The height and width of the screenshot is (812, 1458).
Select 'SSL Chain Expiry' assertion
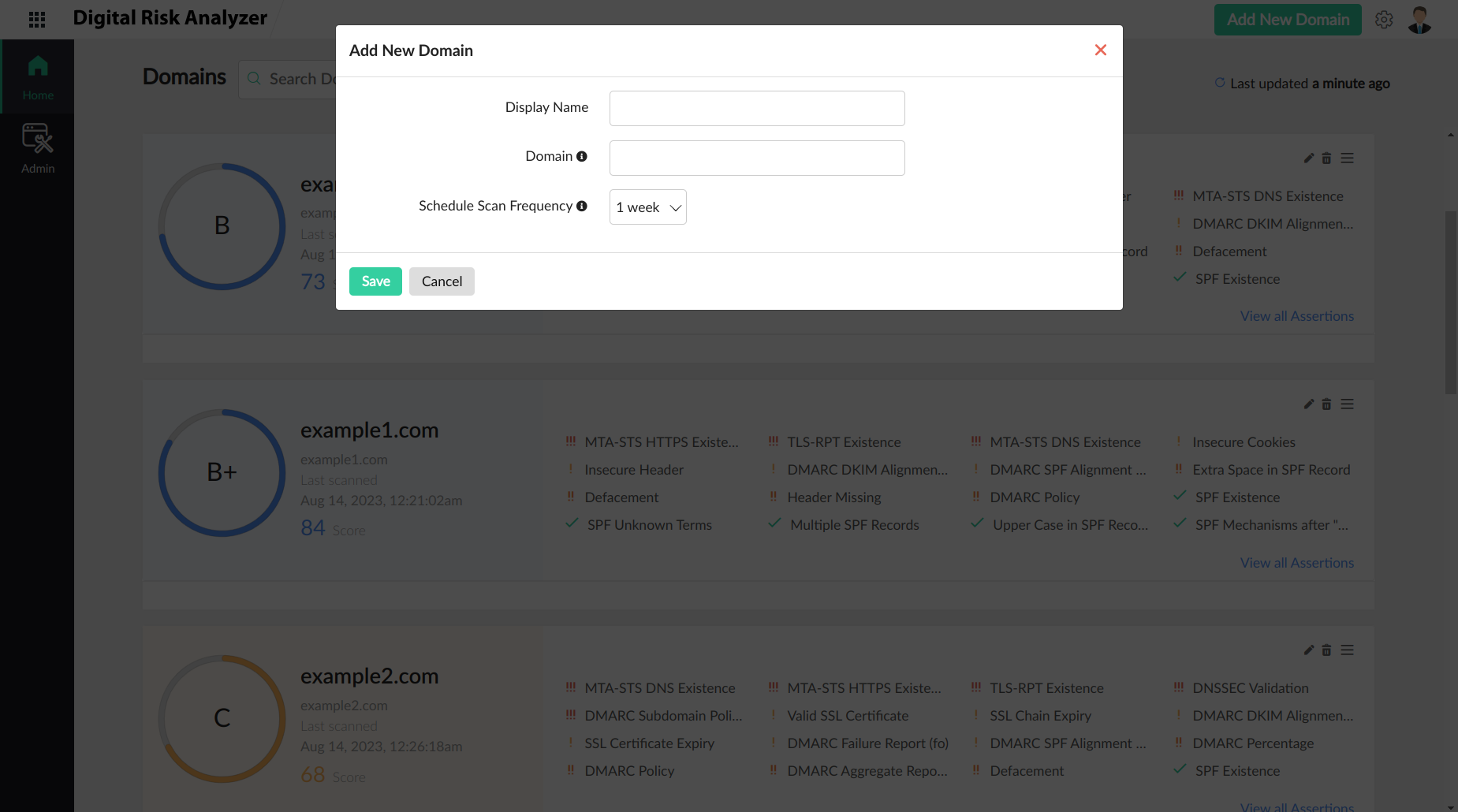click(1041, 716)
